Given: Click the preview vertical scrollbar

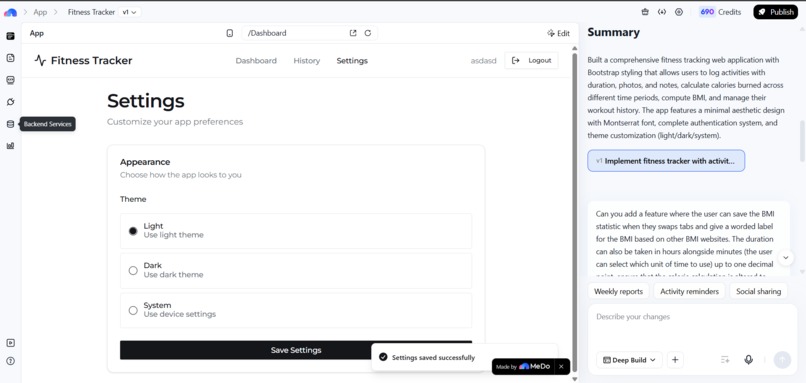Looking at the screenshot, I should pyautogui.click(x=575, y=211).
